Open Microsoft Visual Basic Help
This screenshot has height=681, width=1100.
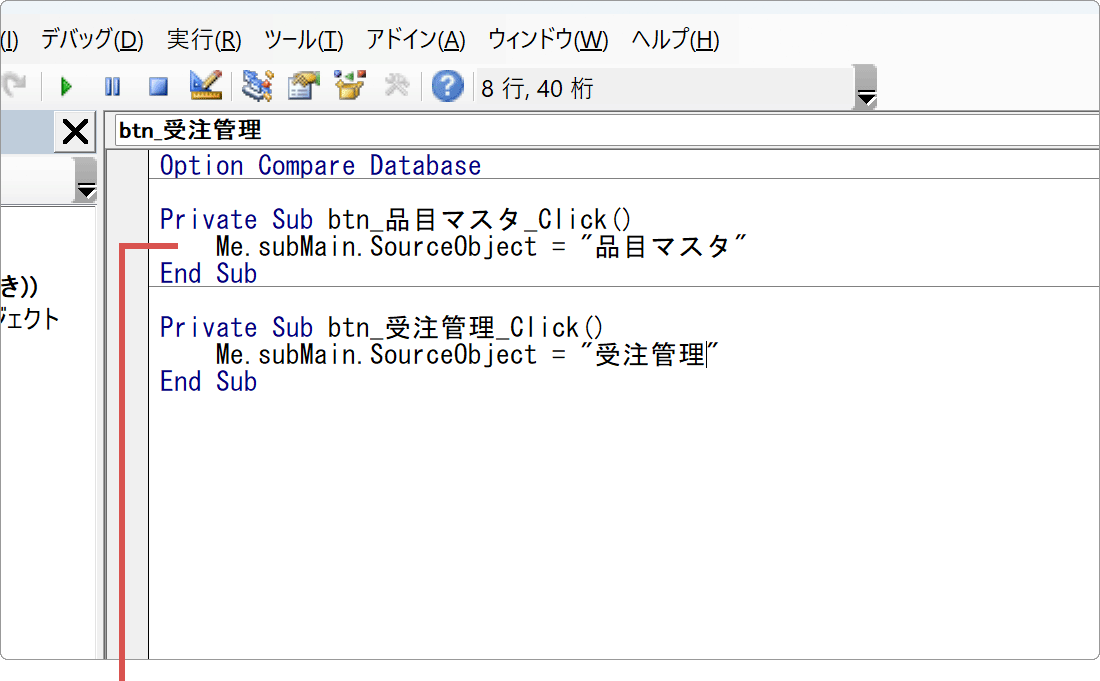446,86
